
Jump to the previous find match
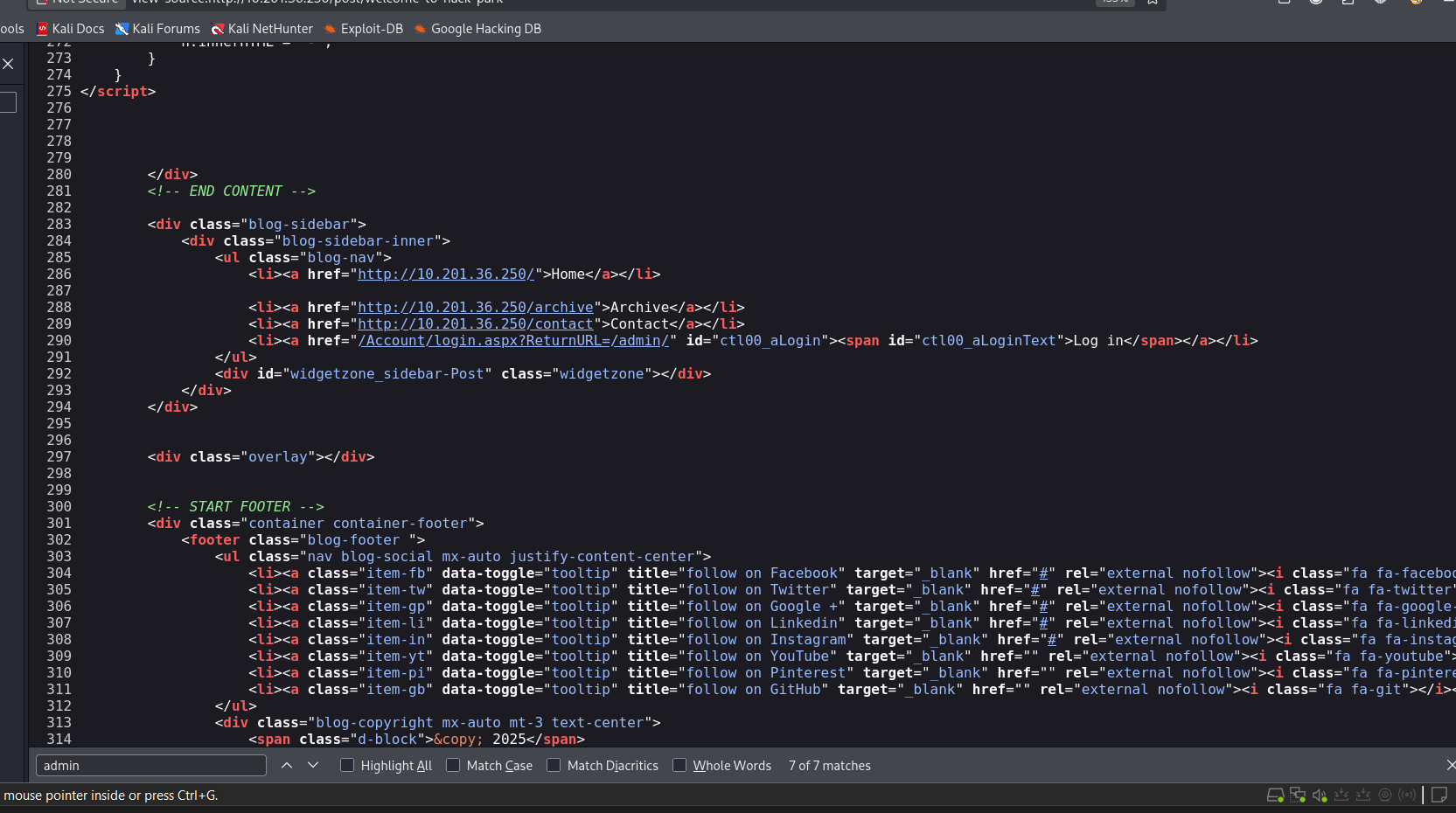[287, 765]
